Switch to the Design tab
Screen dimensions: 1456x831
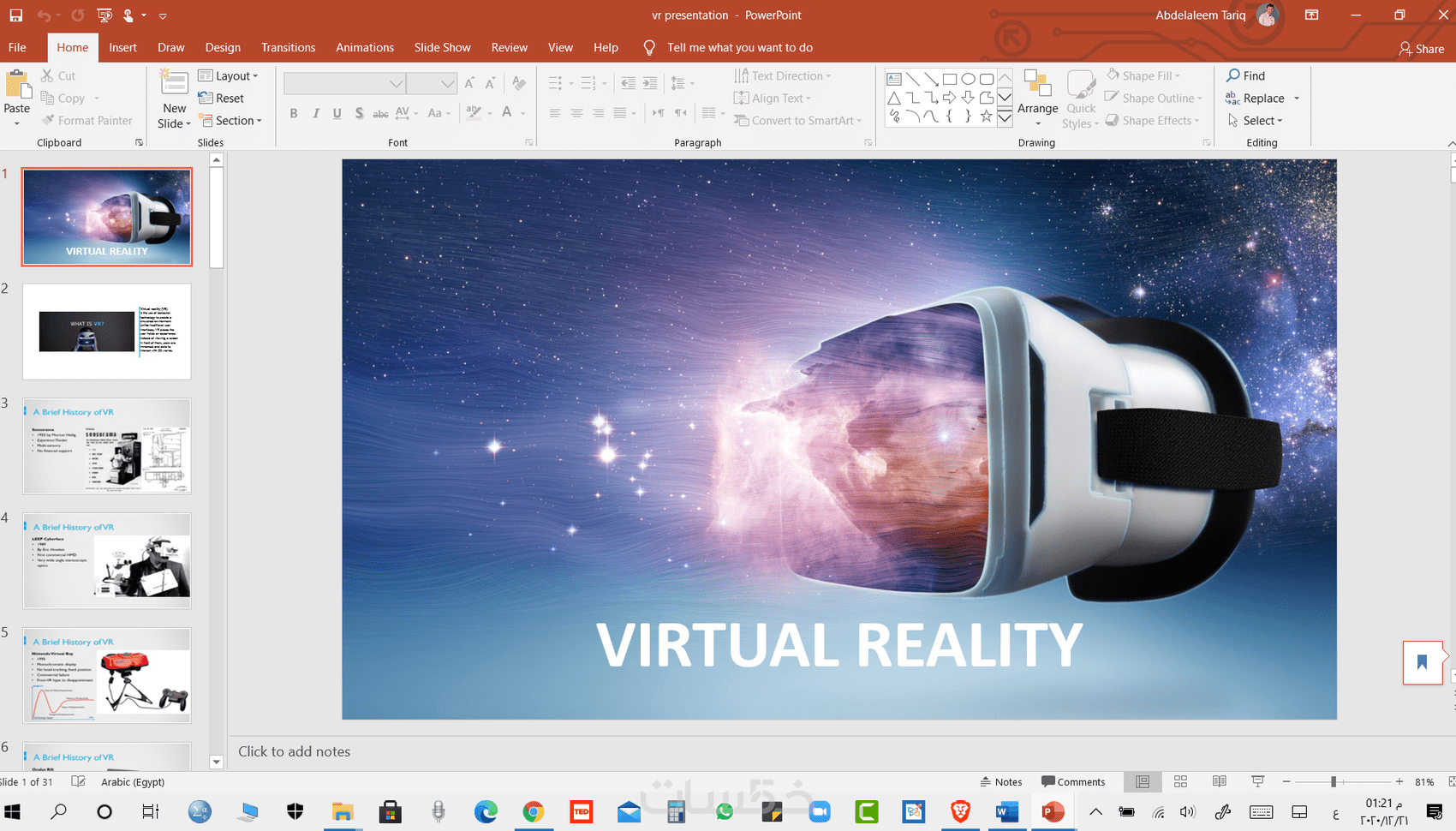click(223, 47)
